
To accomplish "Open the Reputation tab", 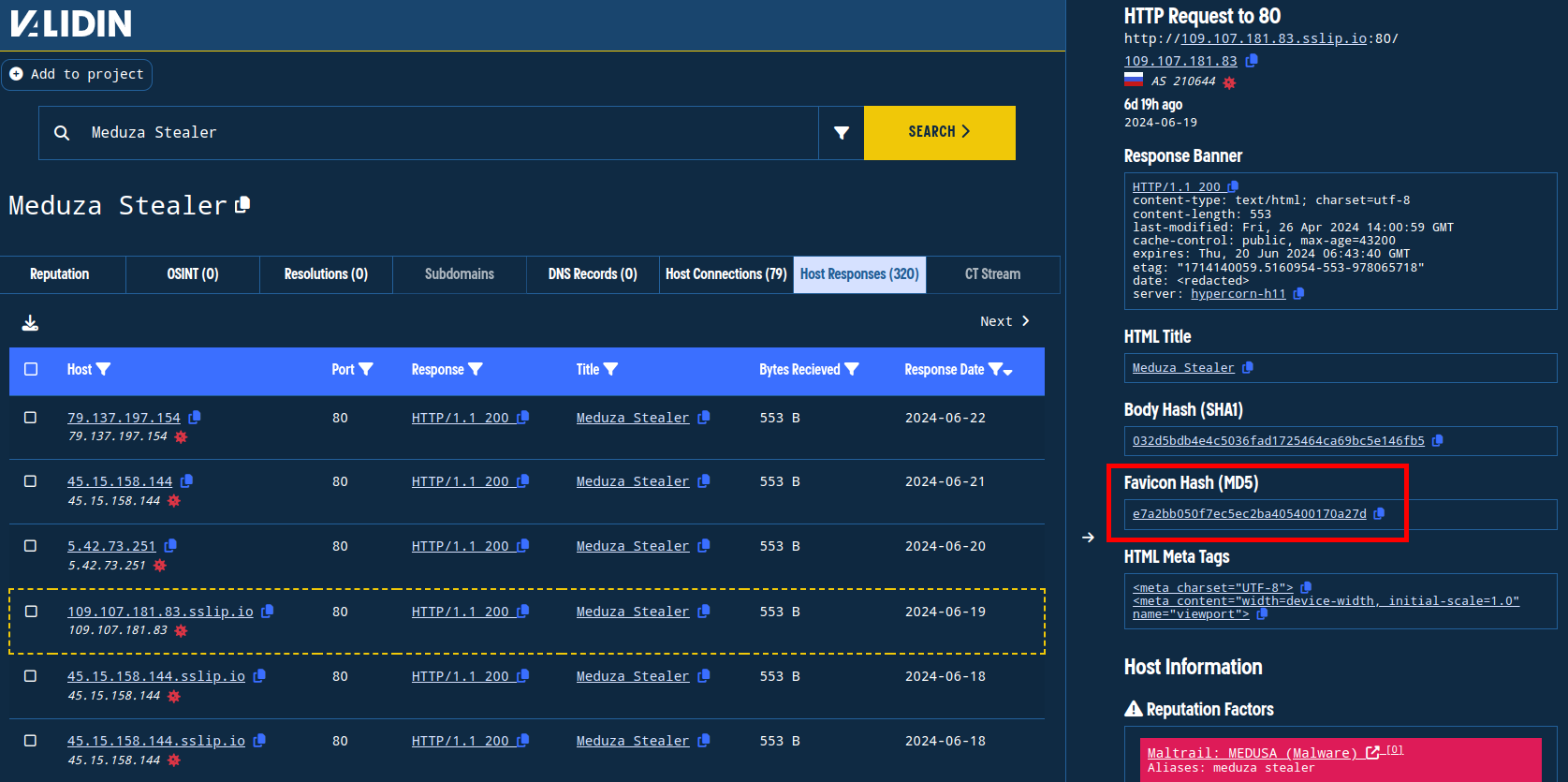I will tap(60, 274).
